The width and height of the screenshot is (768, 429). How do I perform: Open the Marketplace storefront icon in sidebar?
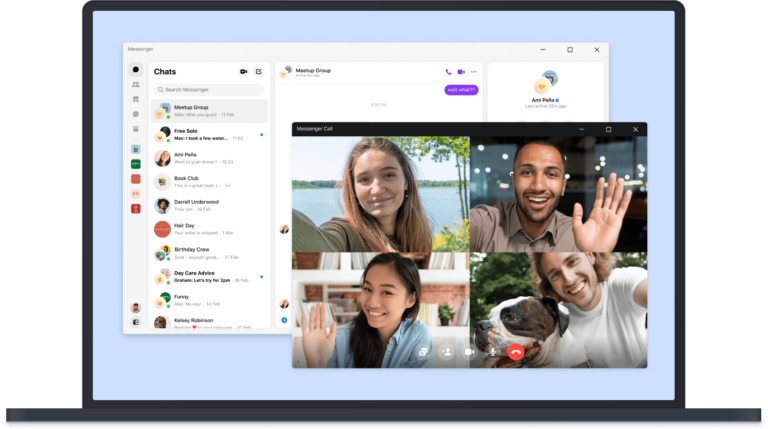[136, 99]
